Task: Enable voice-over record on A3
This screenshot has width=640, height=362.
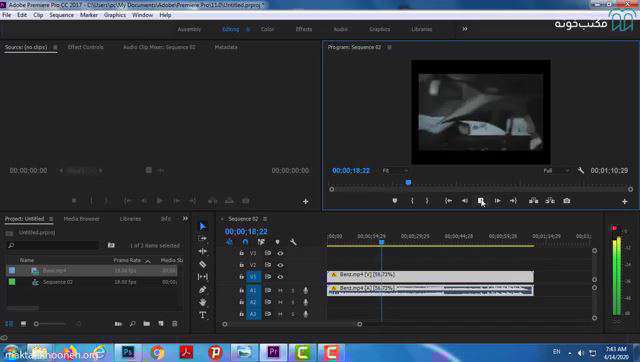Action: (x=305, y=314)
